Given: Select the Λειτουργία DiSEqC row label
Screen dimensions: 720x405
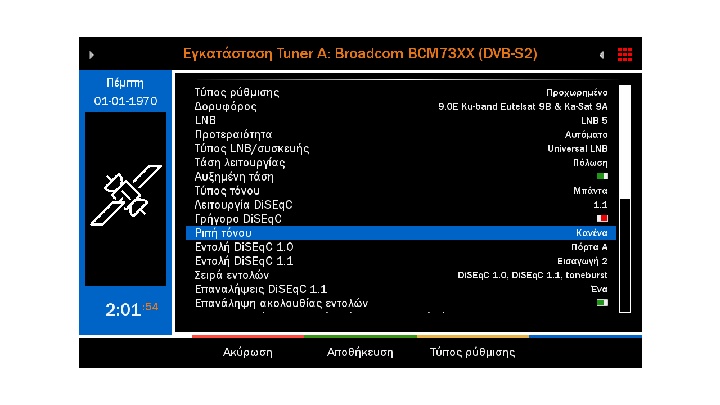Looking at the screenshot, I should 244,205.
